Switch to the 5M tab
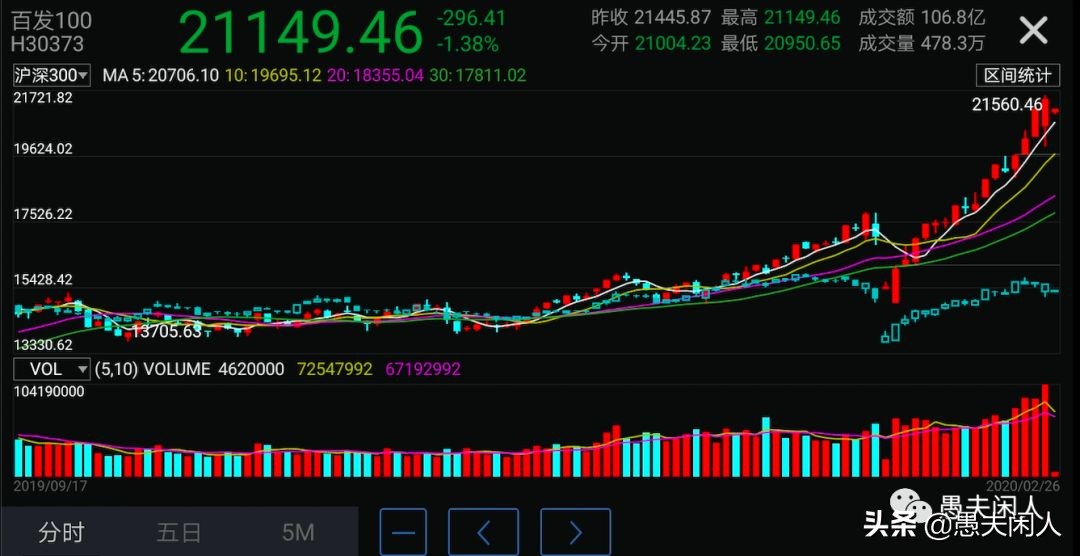 click(298, 532)
